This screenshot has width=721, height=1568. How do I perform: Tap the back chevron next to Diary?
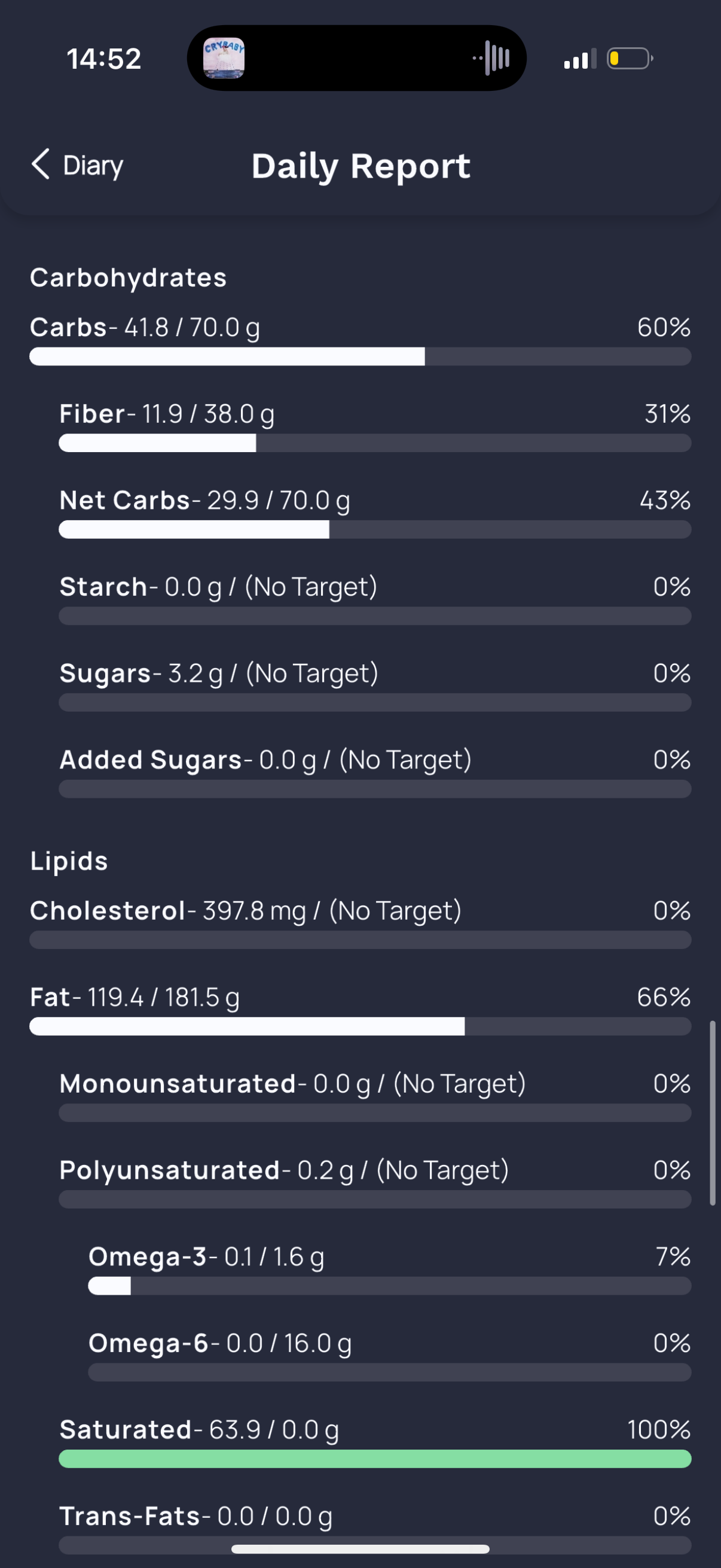[41, 164]
